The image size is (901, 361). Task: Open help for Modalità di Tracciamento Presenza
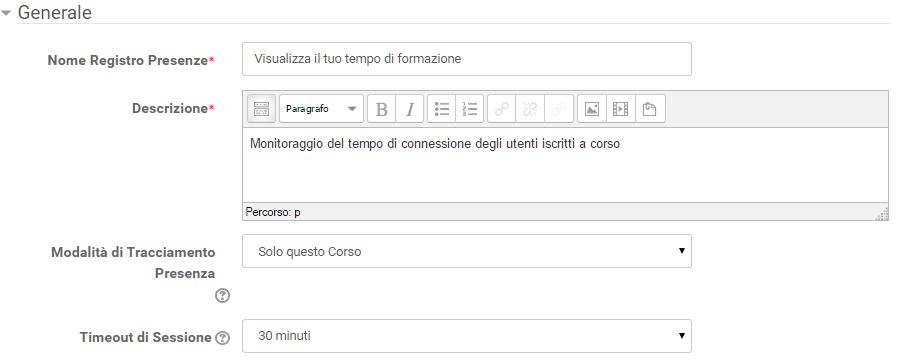[x=222, y=296]
